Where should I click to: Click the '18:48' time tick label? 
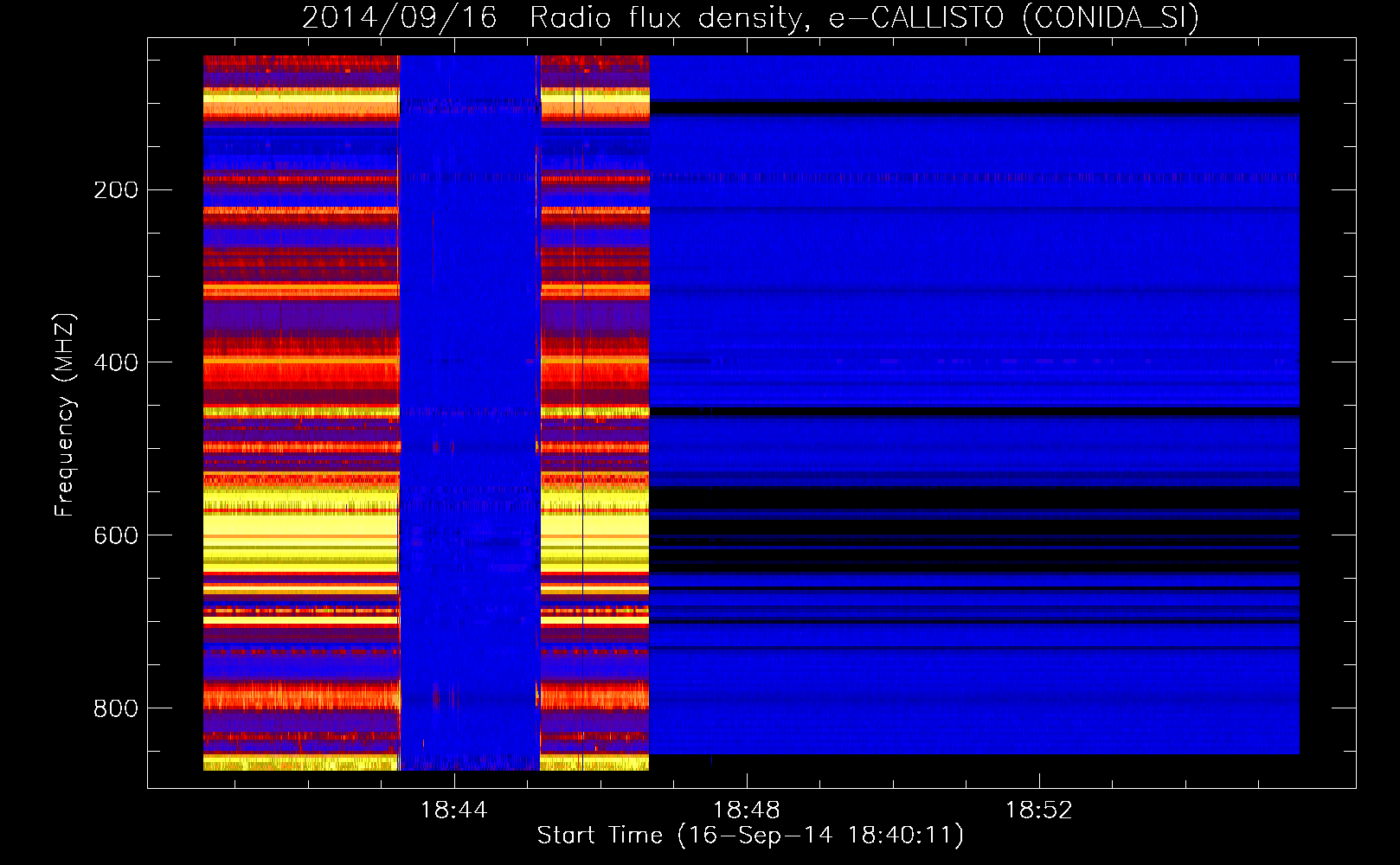tap(746, 811)
